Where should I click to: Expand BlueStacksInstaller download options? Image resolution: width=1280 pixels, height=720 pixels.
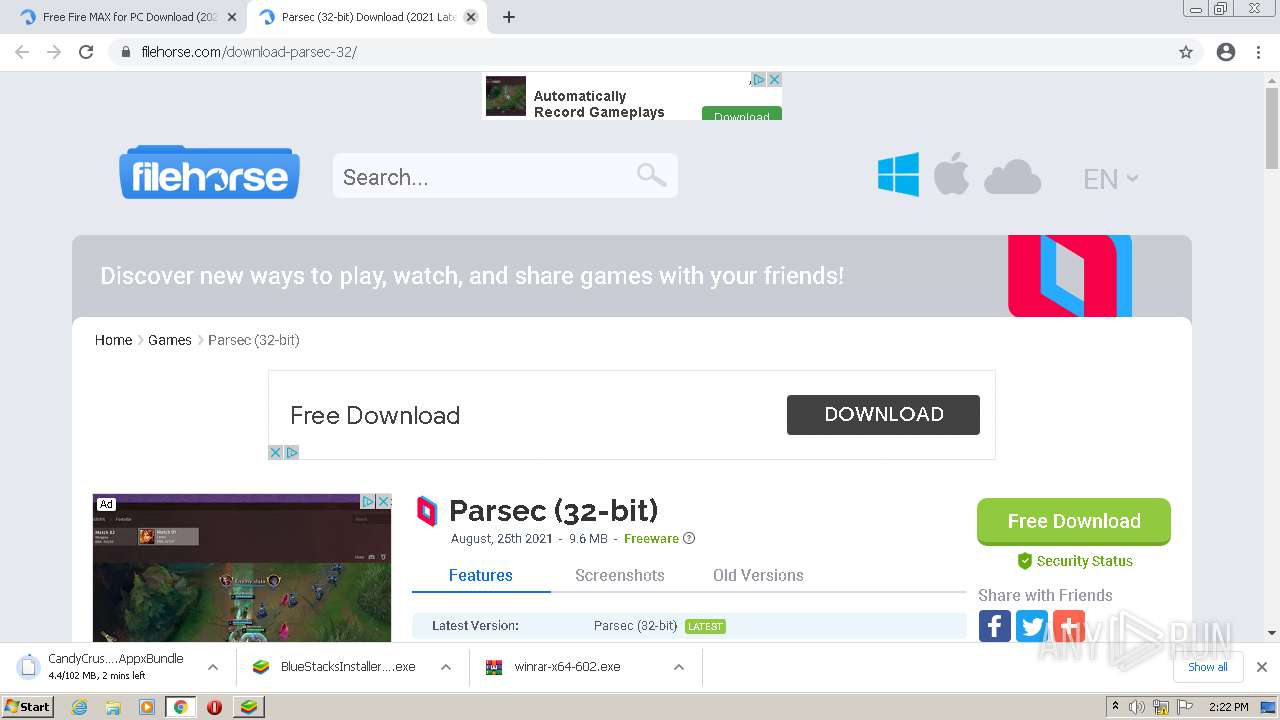pyautogui.click(x=446, y=667)
